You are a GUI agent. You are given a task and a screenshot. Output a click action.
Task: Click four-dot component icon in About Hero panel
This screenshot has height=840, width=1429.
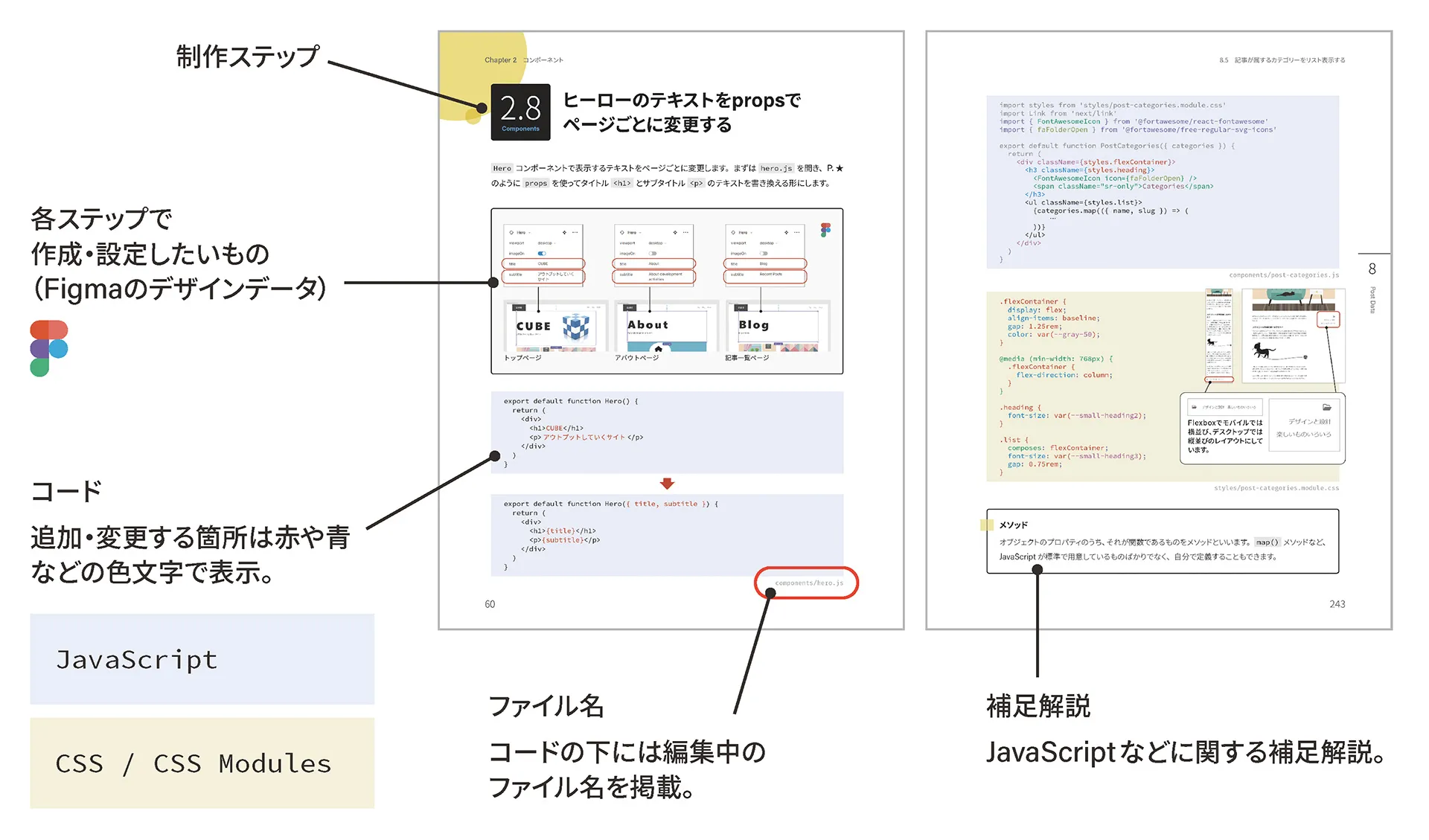675,232
